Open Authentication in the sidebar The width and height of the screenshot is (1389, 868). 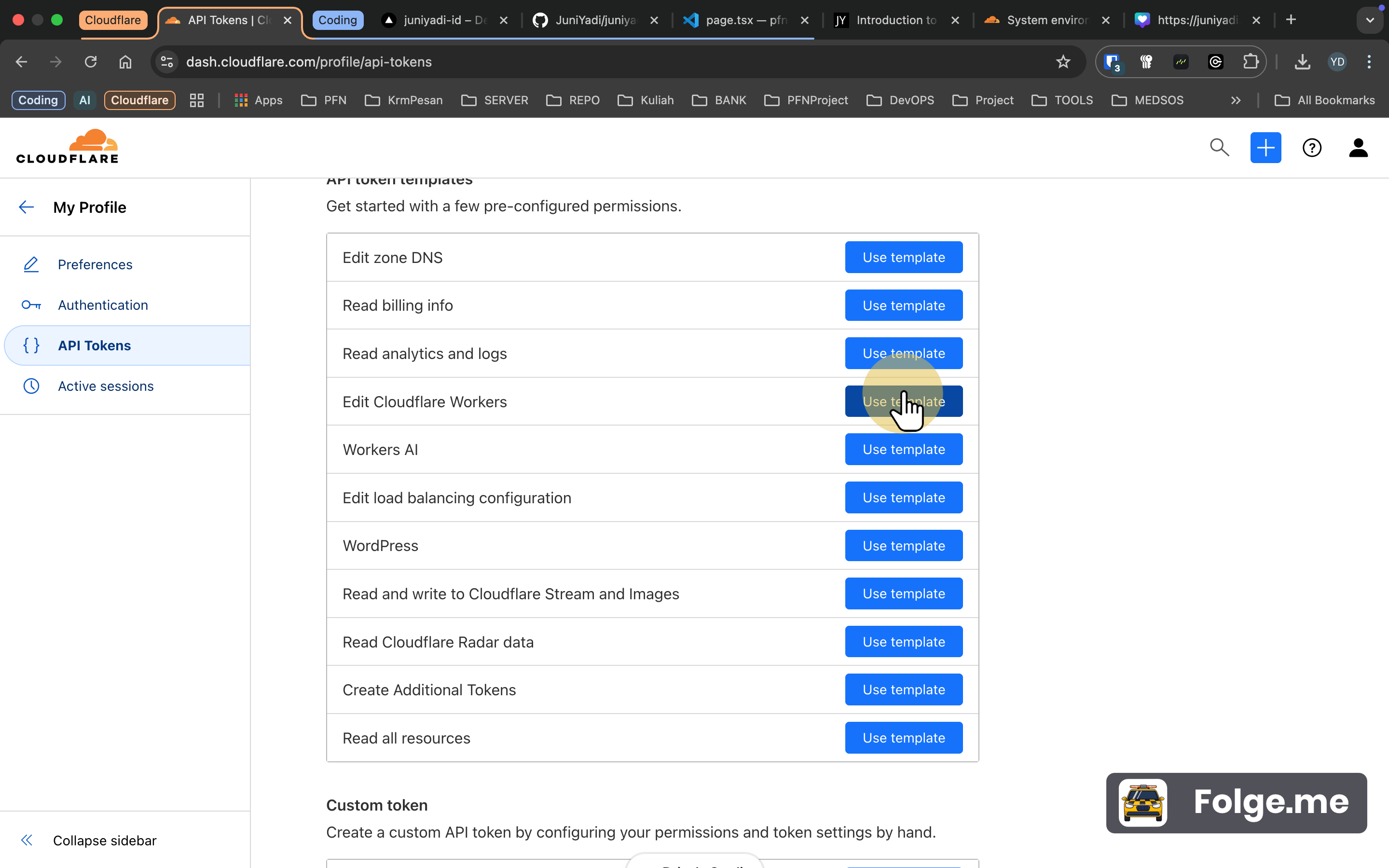point(103,305)
